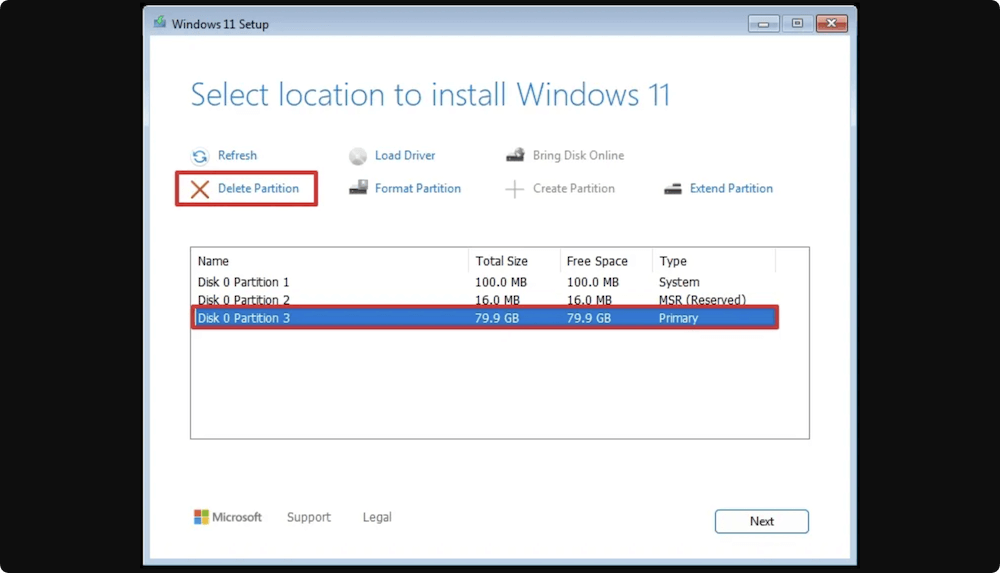The width and height of the screenshot is (1000, 573).
Task: Sort by Type column header
Action: [x=714, y=261]
